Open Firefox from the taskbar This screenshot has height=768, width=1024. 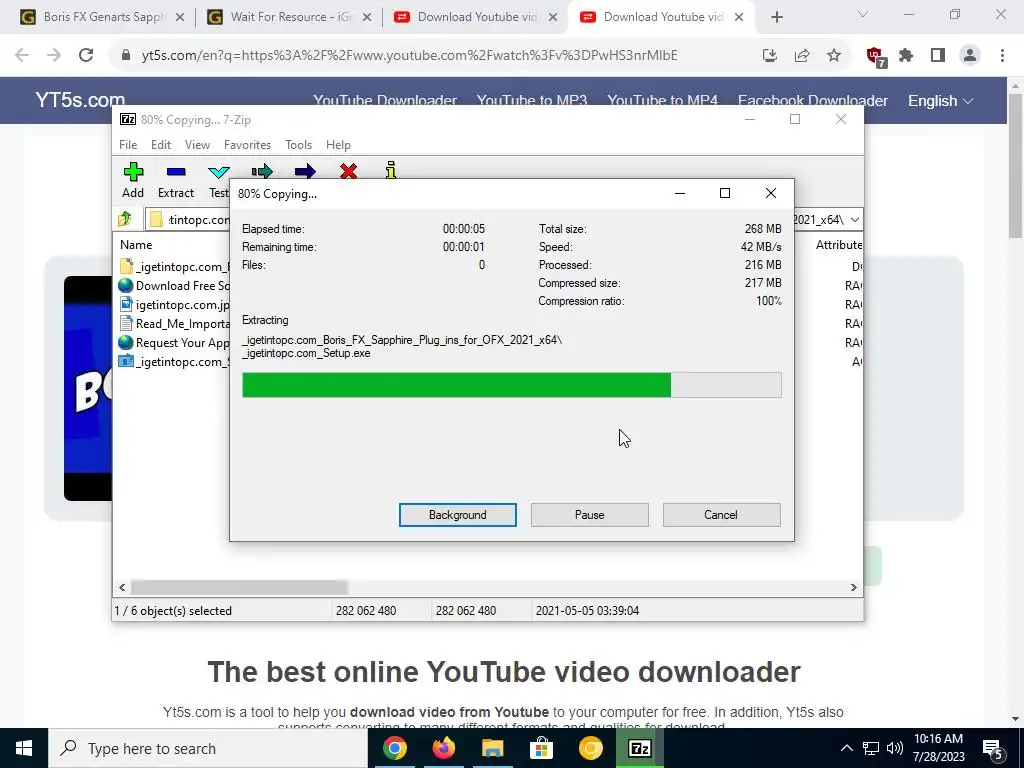[443, 748]
